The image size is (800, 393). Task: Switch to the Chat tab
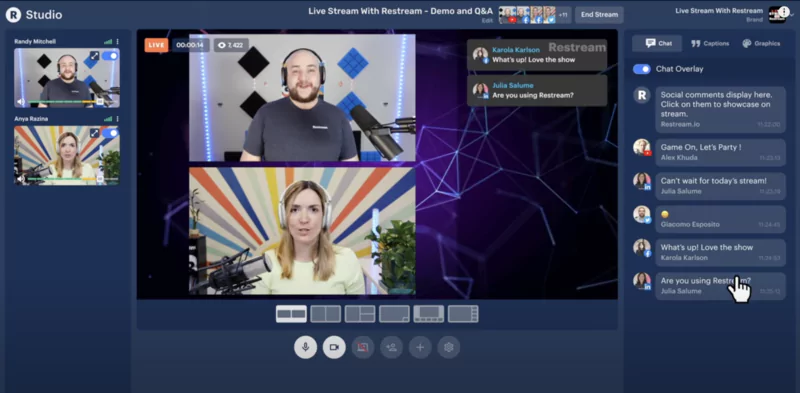[657, 43]
